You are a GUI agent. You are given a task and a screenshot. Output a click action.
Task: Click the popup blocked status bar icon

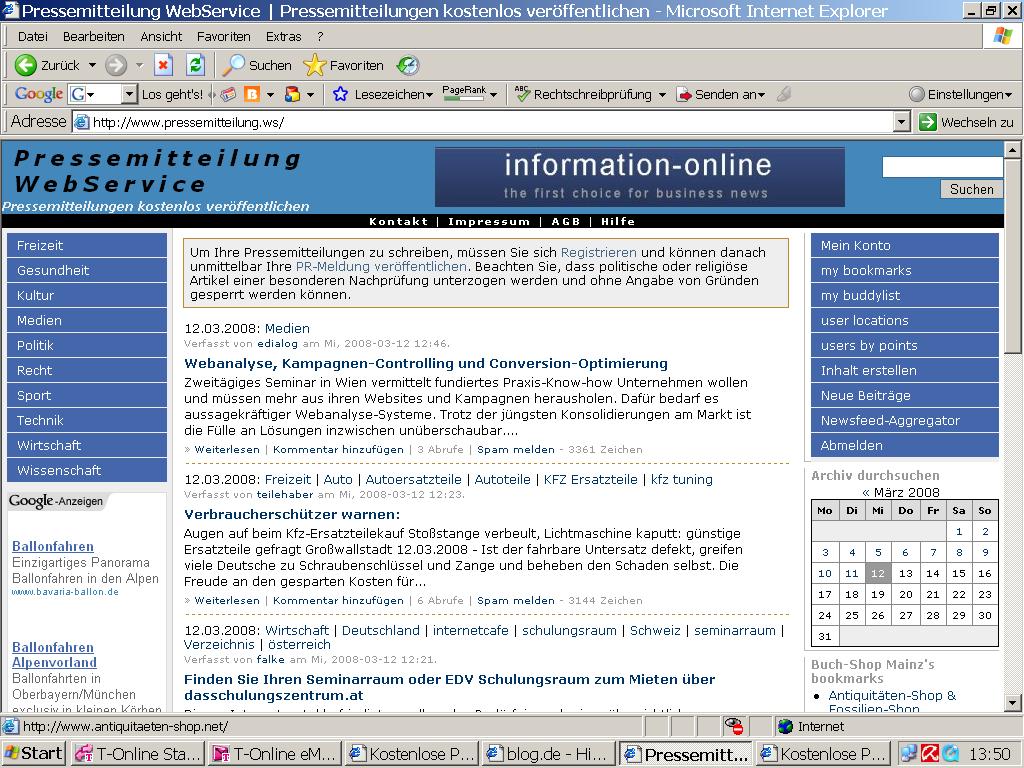coord(734,726)
